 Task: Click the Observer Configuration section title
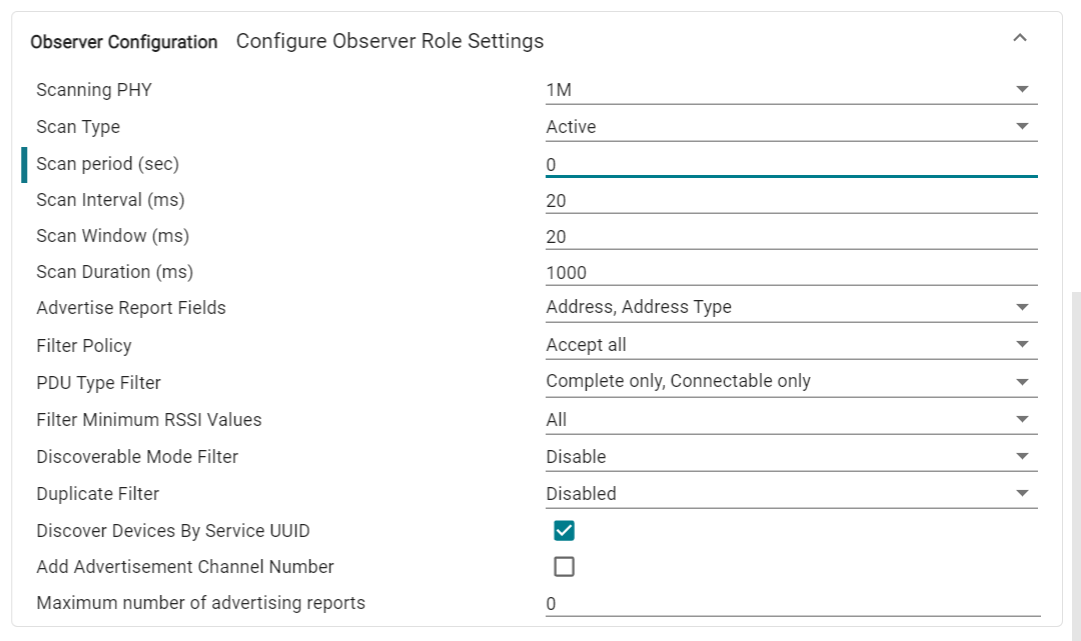[x=124, y=42]
